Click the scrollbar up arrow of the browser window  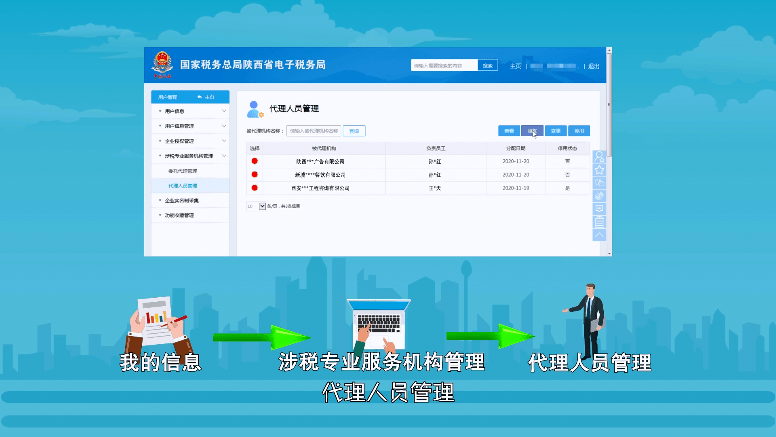[x=609, y=50]
